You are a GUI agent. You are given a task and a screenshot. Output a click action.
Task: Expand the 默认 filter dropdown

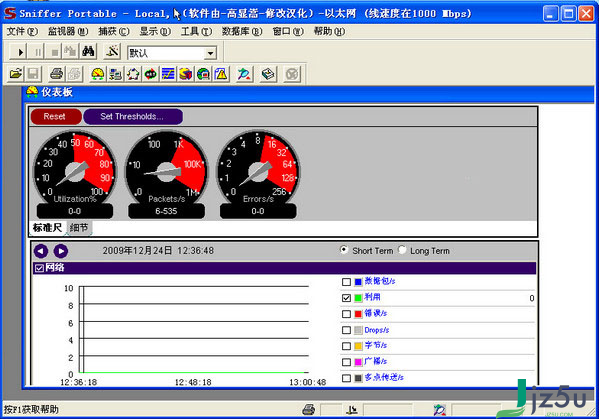pyautogui.click(x=210, y=53)
